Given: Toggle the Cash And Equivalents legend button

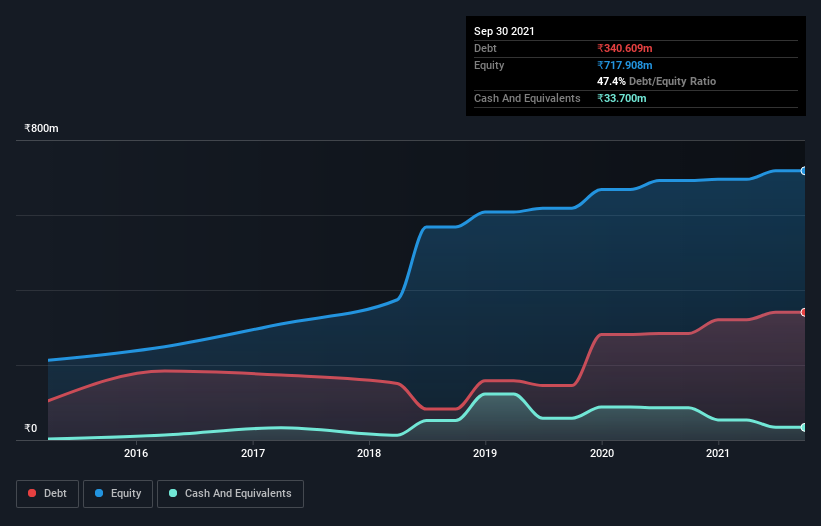Looking at the screenshot, I should (230, 494).
